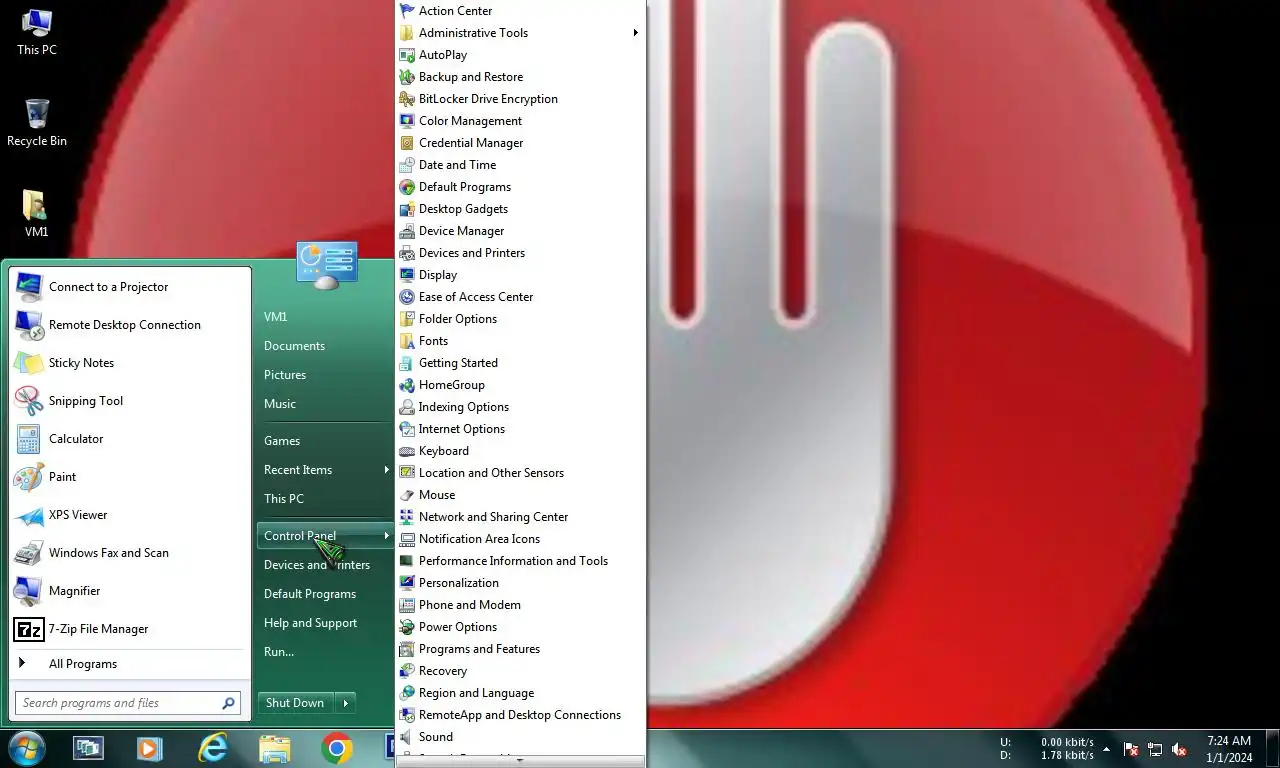Open the media player taskbar icon
The image size is (1280, 768).
[x=150, y=748]
